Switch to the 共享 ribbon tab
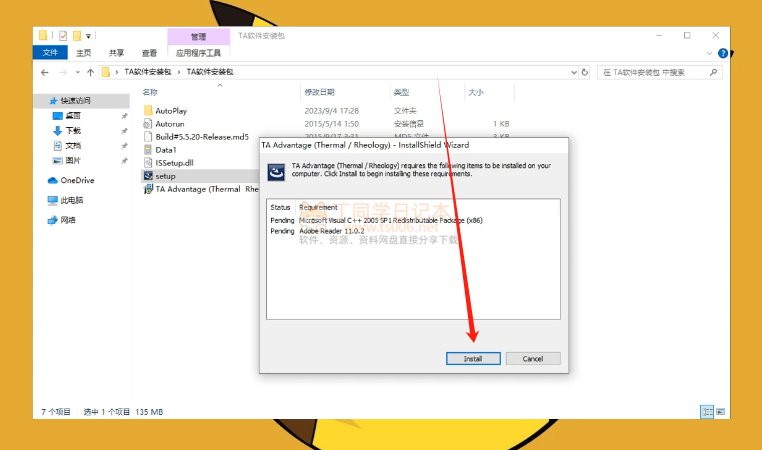Viewport: 762px width, 450px height. [117, 52]
